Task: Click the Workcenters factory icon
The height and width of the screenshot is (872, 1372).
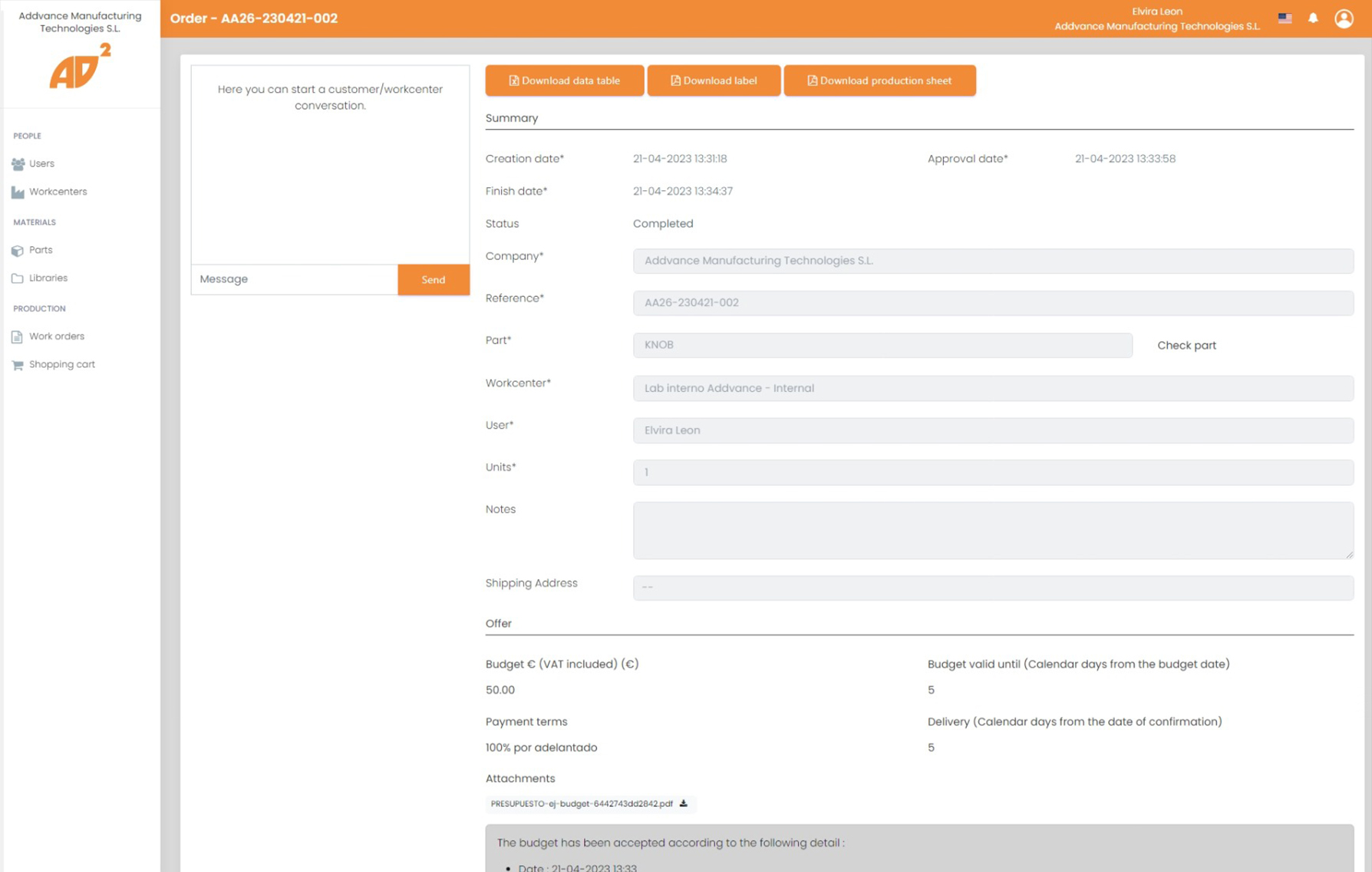Action: [x=18, y=192]
